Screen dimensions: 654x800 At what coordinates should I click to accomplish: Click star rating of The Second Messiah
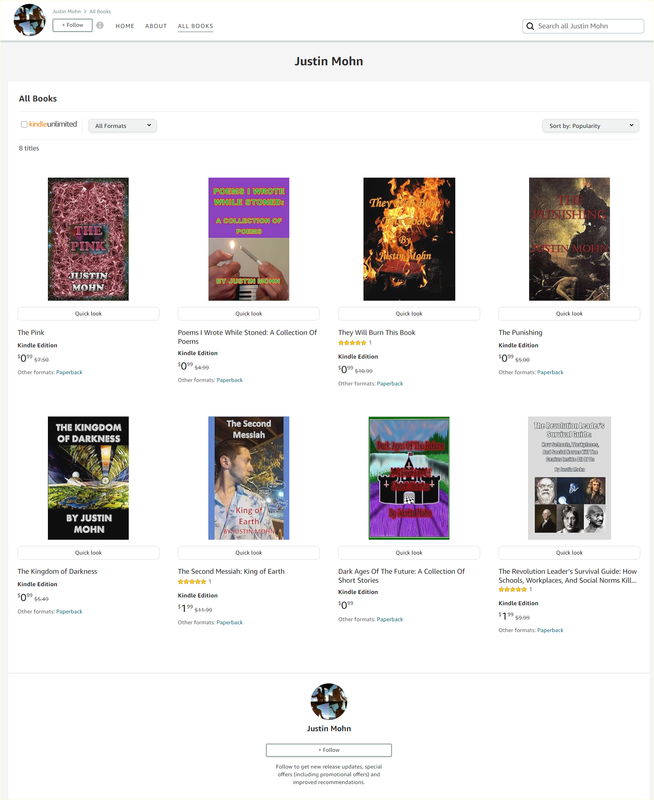pos(192,582)
